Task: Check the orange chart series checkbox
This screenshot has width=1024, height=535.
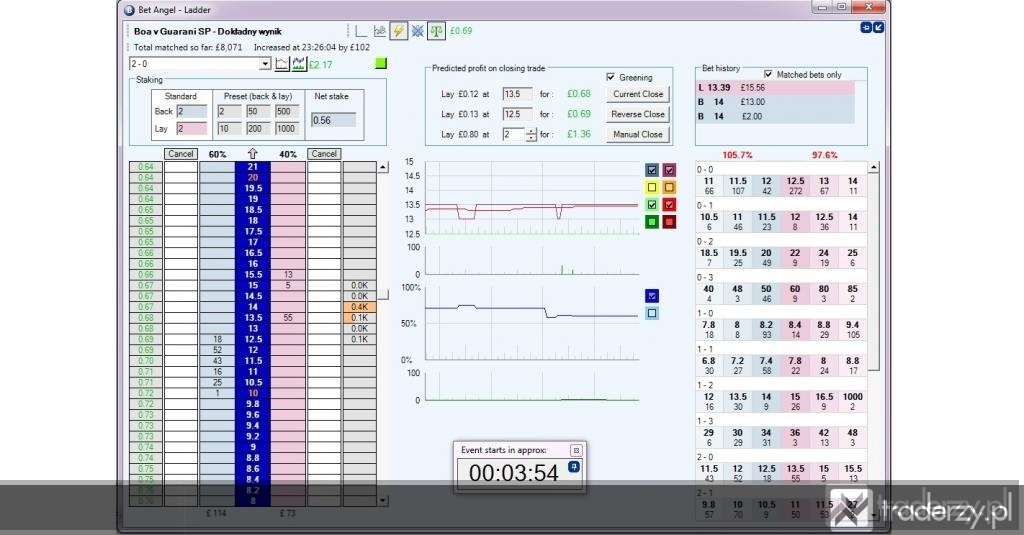Action: tap(669, 187)
